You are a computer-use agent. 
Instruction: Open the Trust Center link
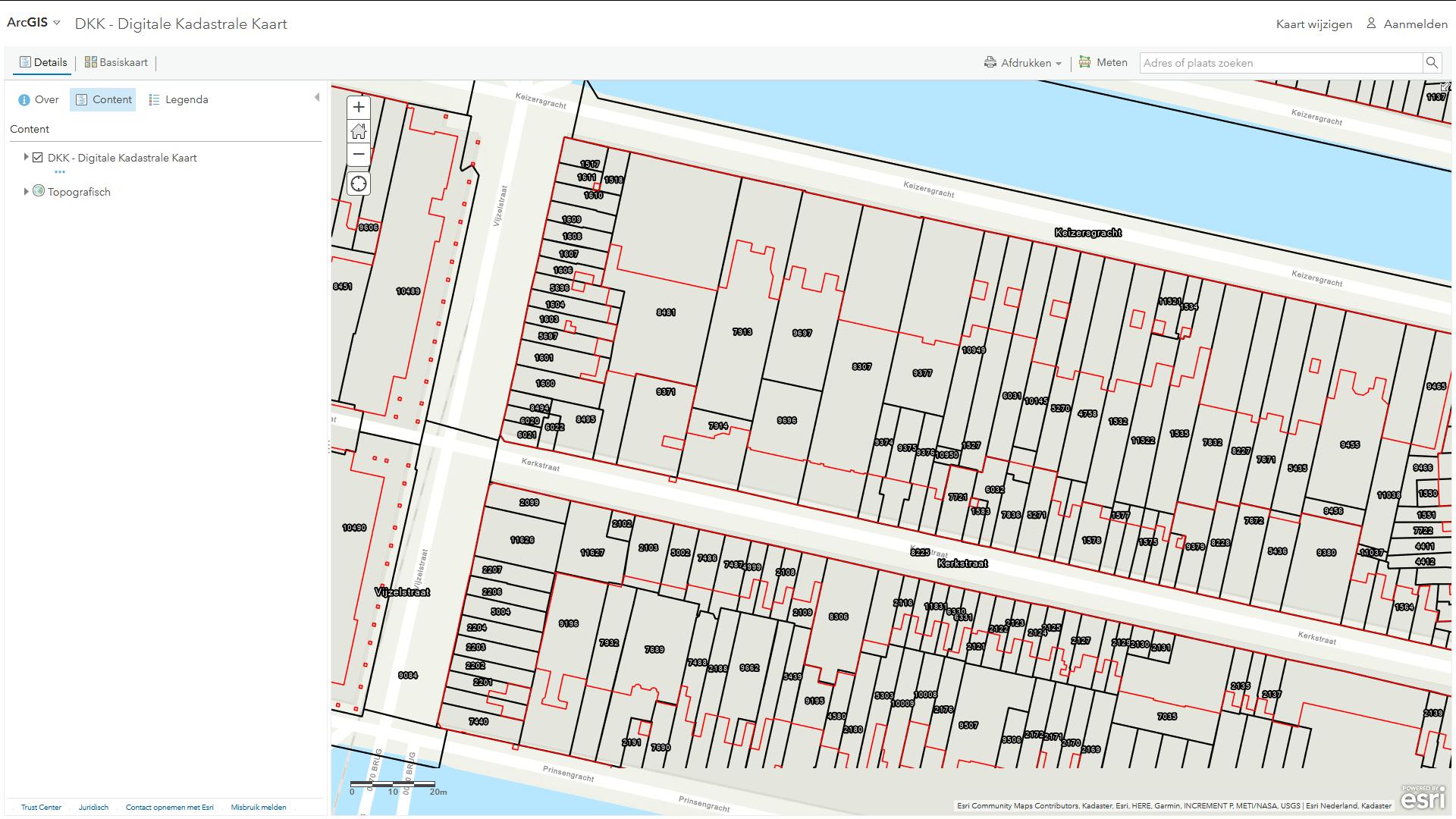point(41,808)
